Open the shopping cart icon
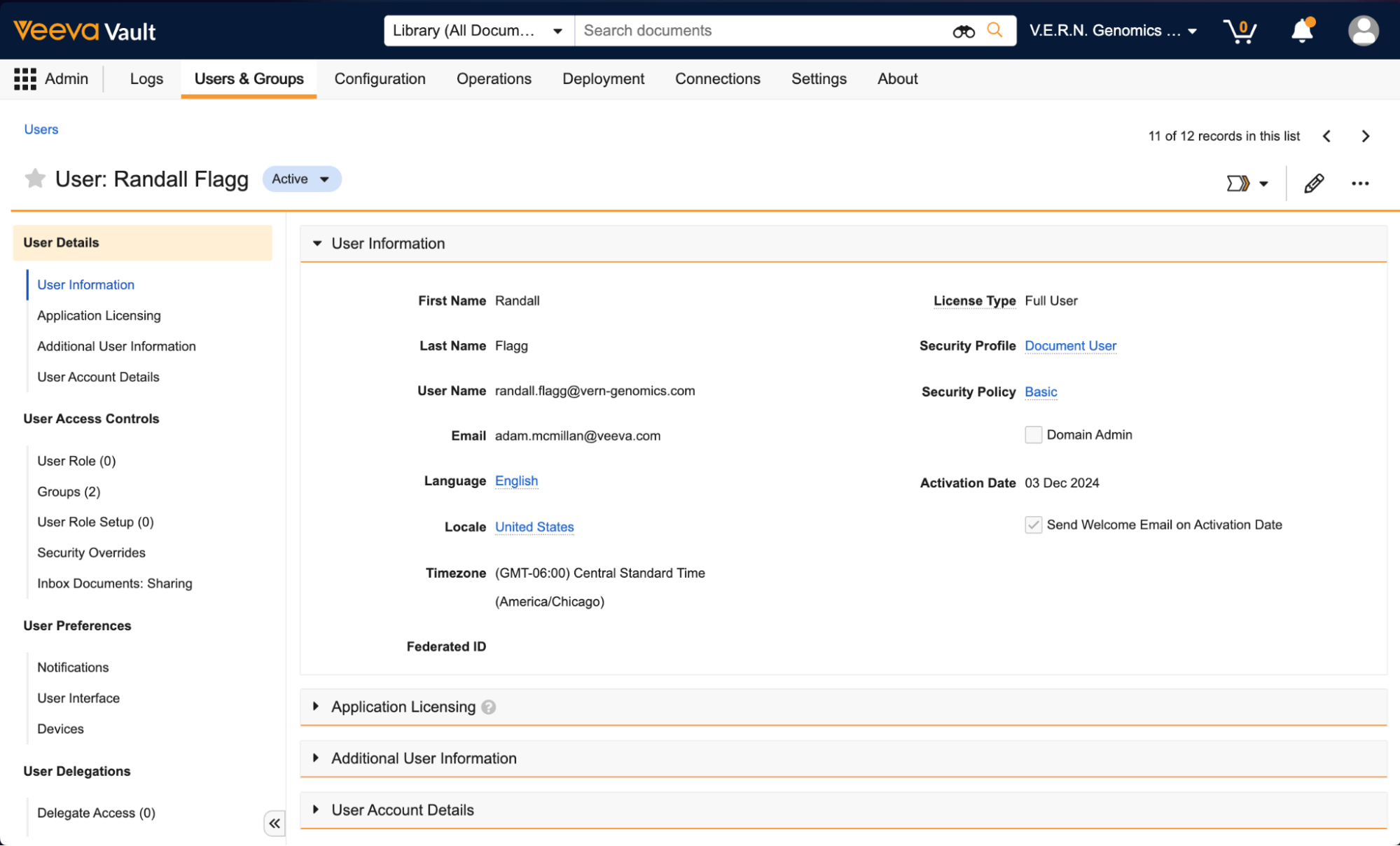 point(1240,31)
